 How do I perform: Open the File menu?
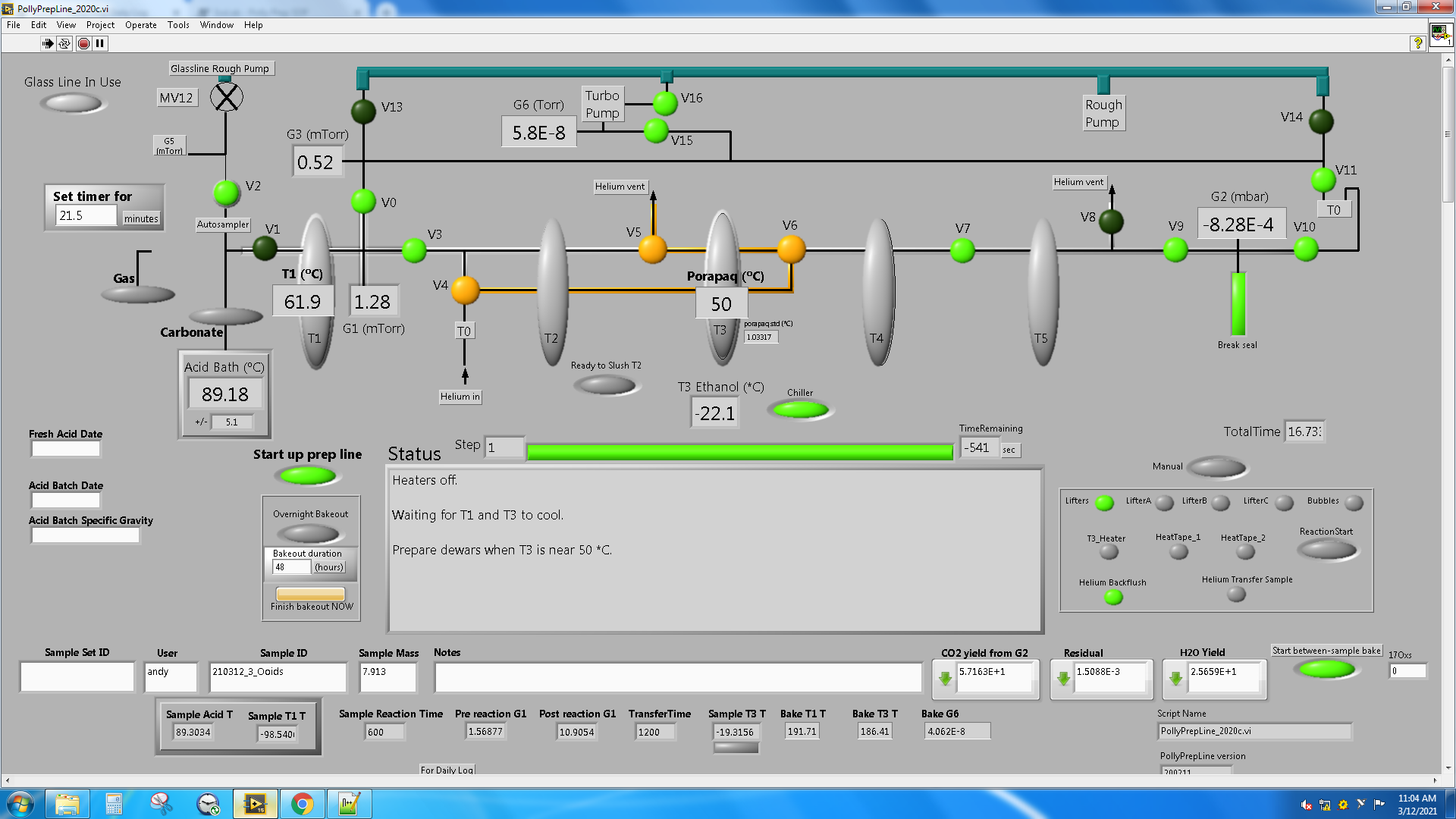pyautogui.click(x=14, y=25)
